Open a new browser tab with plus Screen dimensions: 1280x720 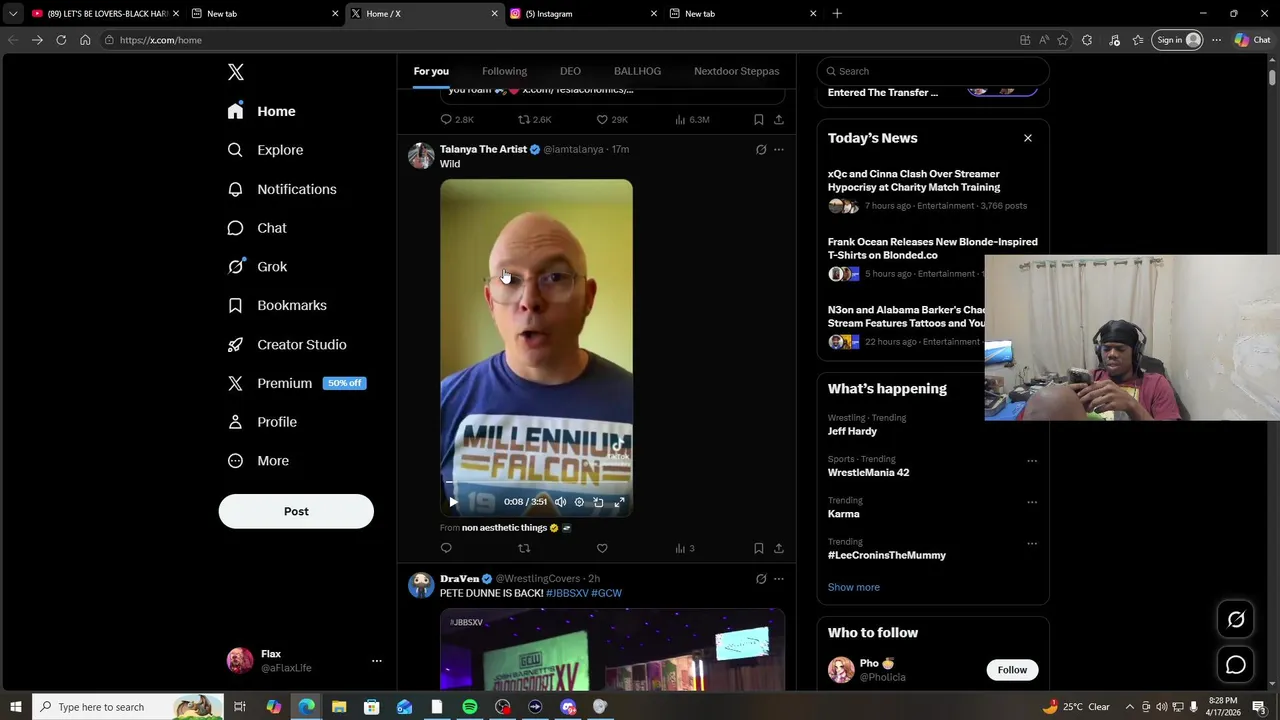pyautogui.click(x=837, y=13)
